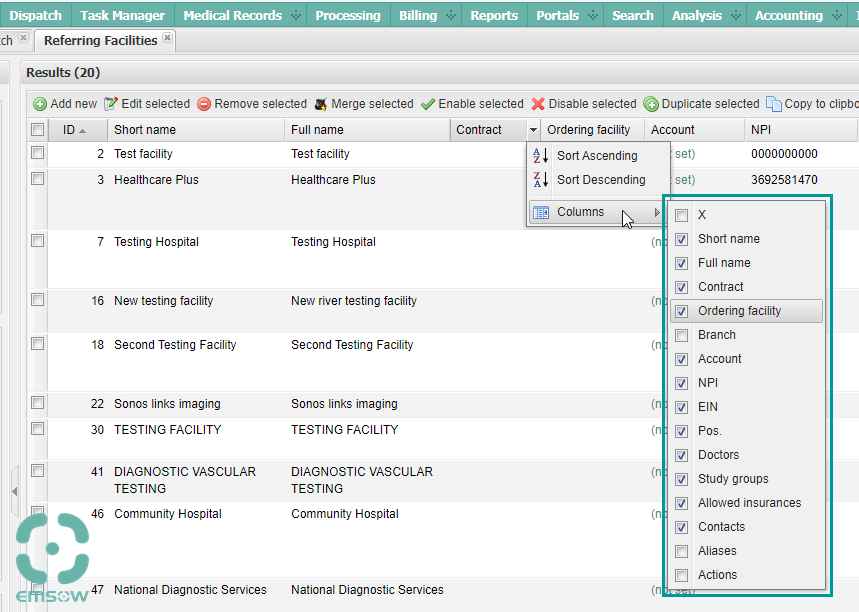Screen dimensions: 859x612
Task: Click the Enable selected checkmark icon
Action: coord(428,104)
